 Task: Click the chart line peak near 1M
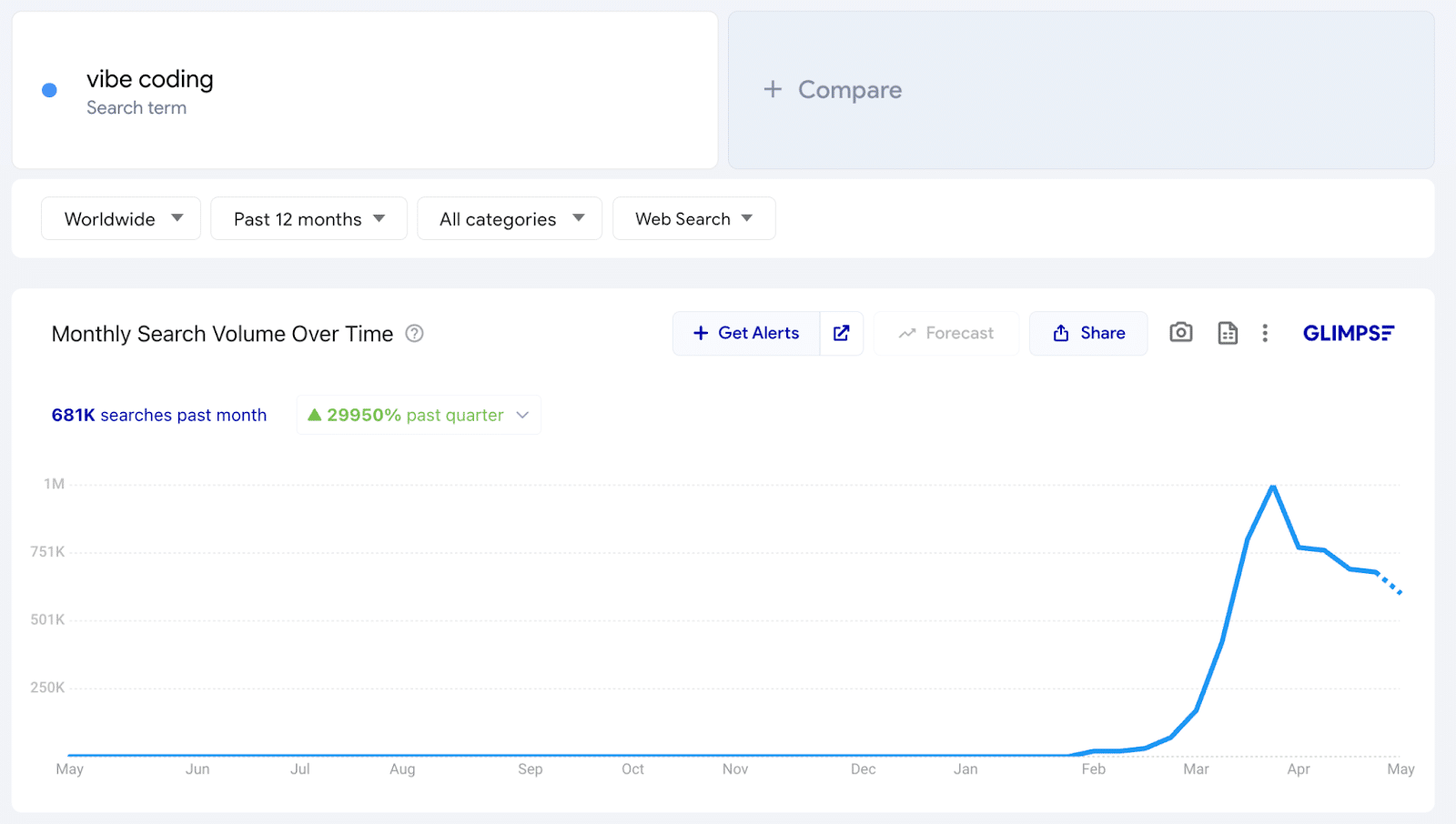[1272, 487]
